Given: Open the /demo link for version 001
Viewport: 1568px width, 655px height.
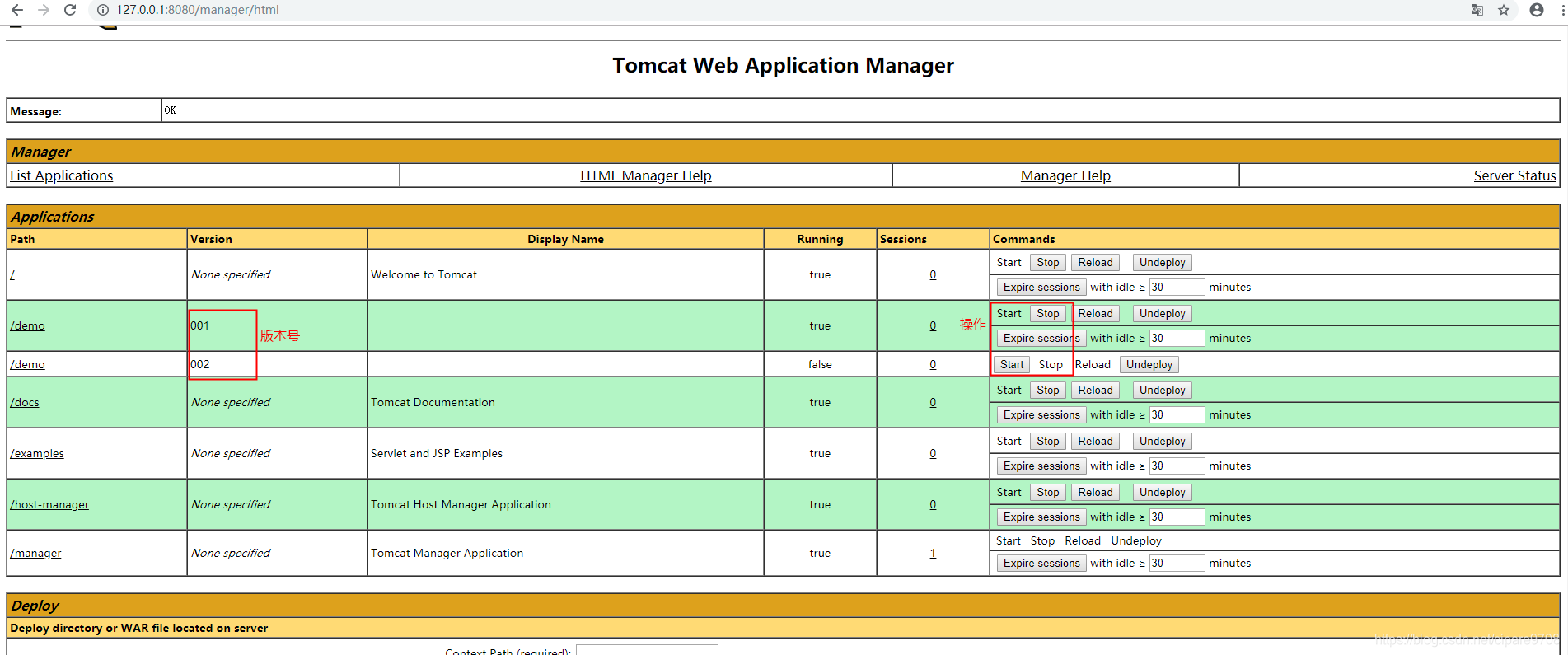Looking at the screenshot, I should [x=27, y=325].
